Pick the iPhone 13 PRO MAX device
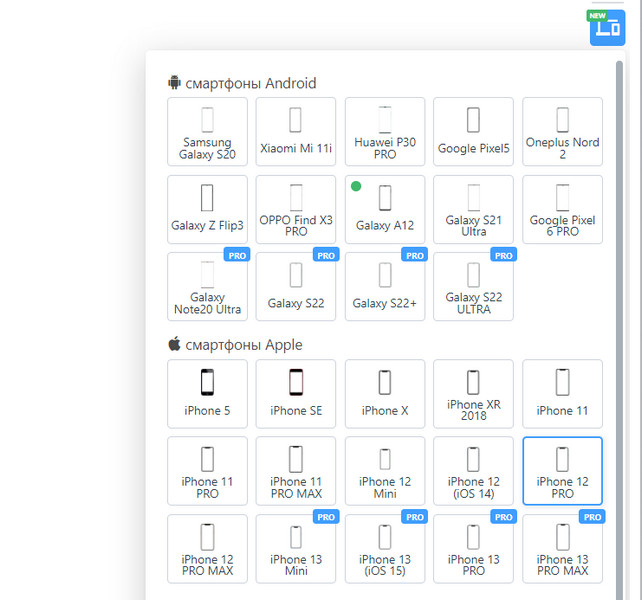Screen dimensions: 642x600 [562, 548]
